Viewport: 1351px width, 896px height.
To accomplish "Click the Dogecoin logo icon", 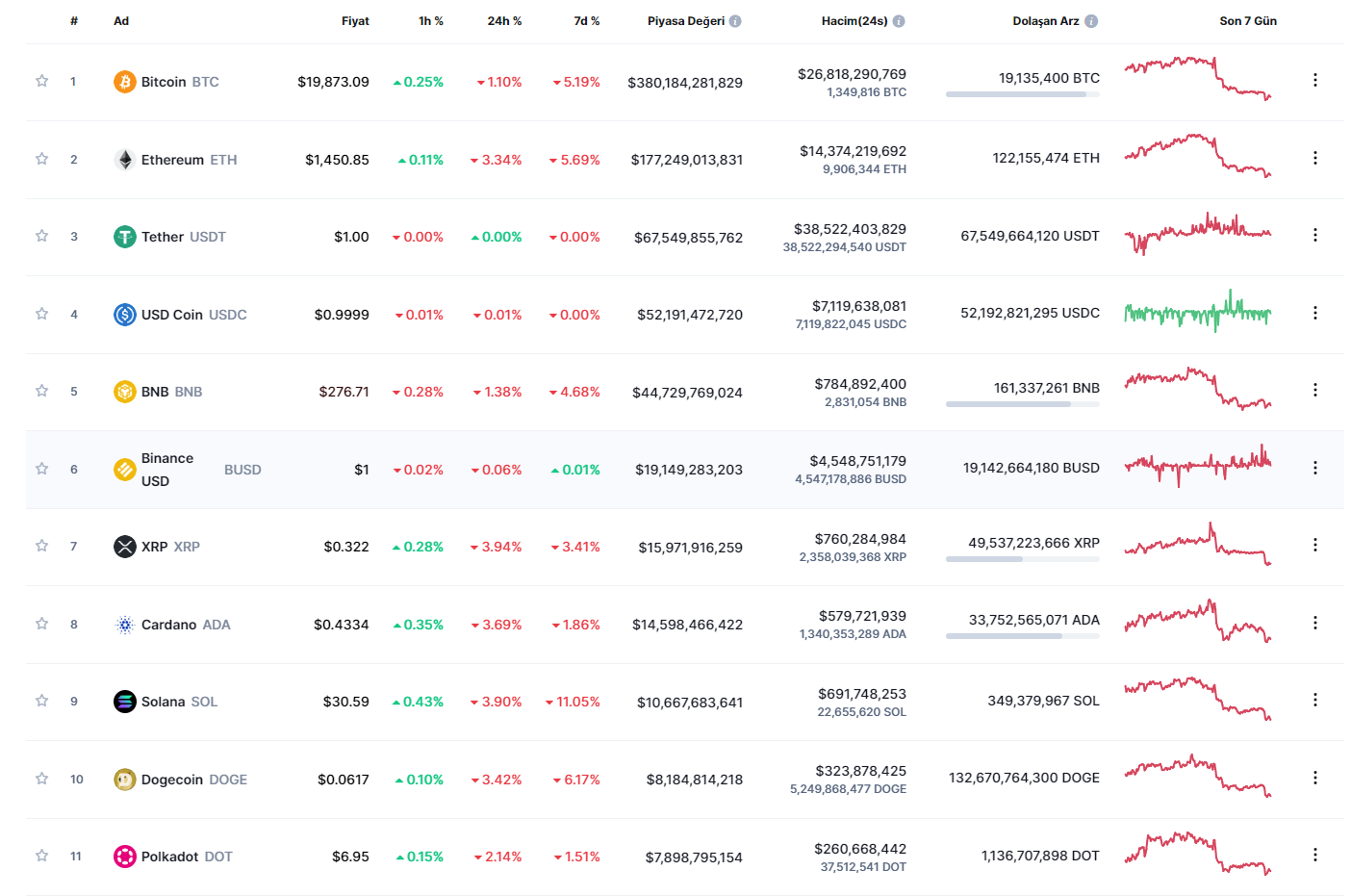I will pyautogui.click(x=124, y=780).
